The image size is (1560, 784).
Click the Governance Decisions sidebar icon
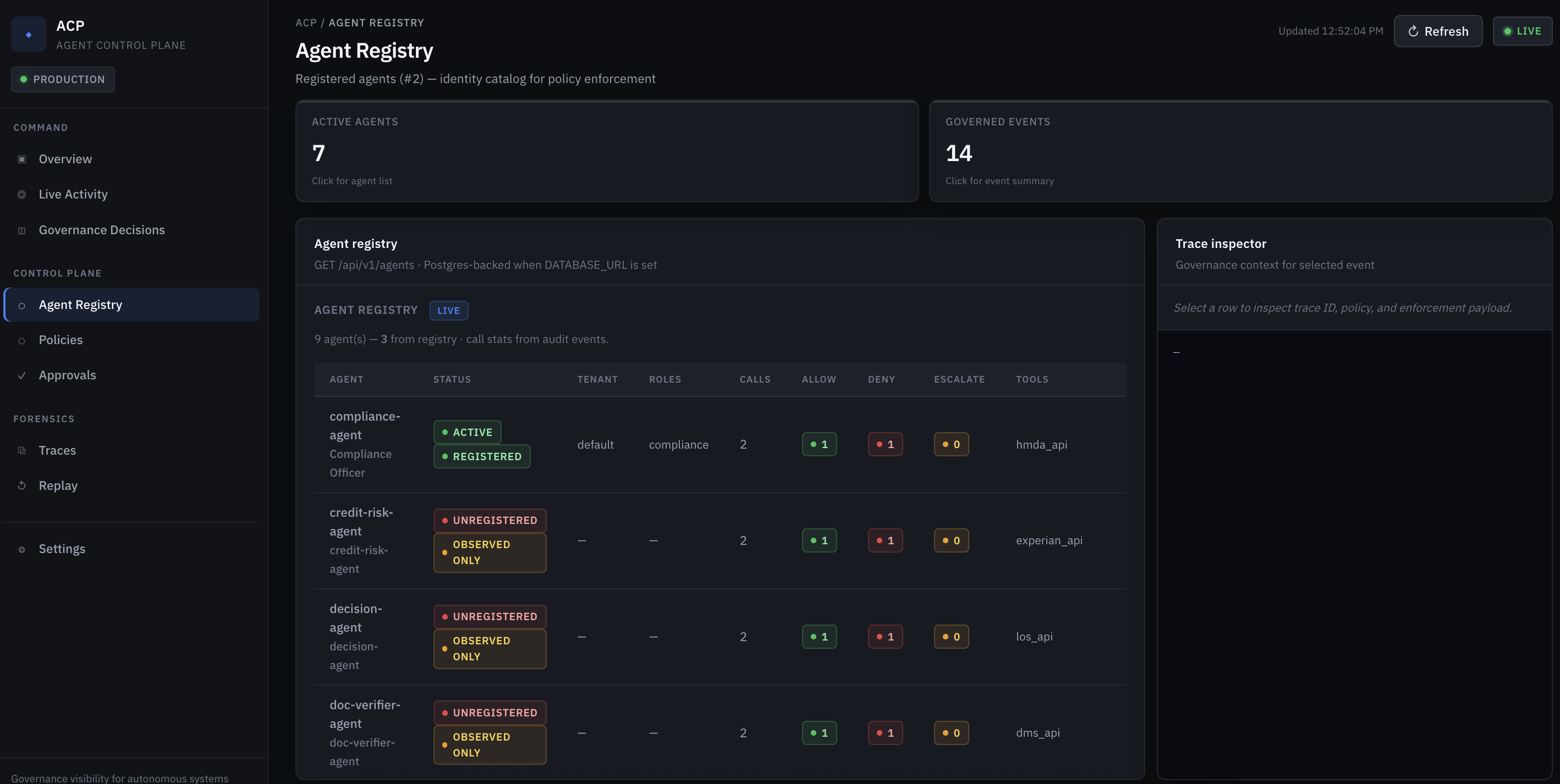[22, 231]
